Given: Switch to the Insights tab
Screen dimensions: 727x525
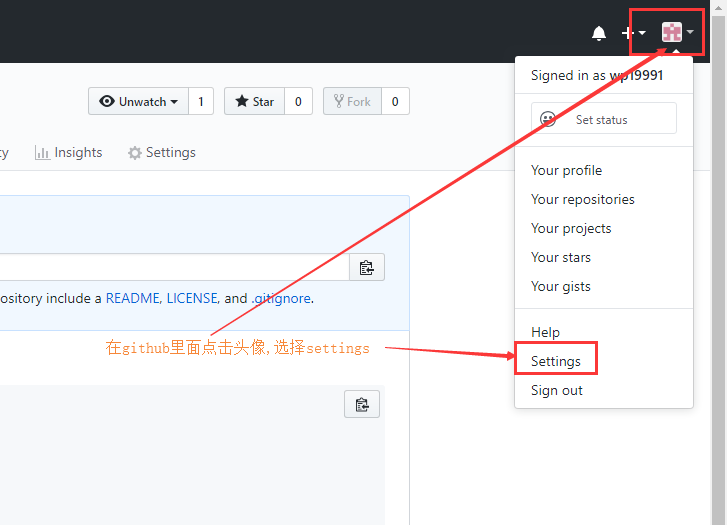Looking at the screenshot, I should pos(68,153).
